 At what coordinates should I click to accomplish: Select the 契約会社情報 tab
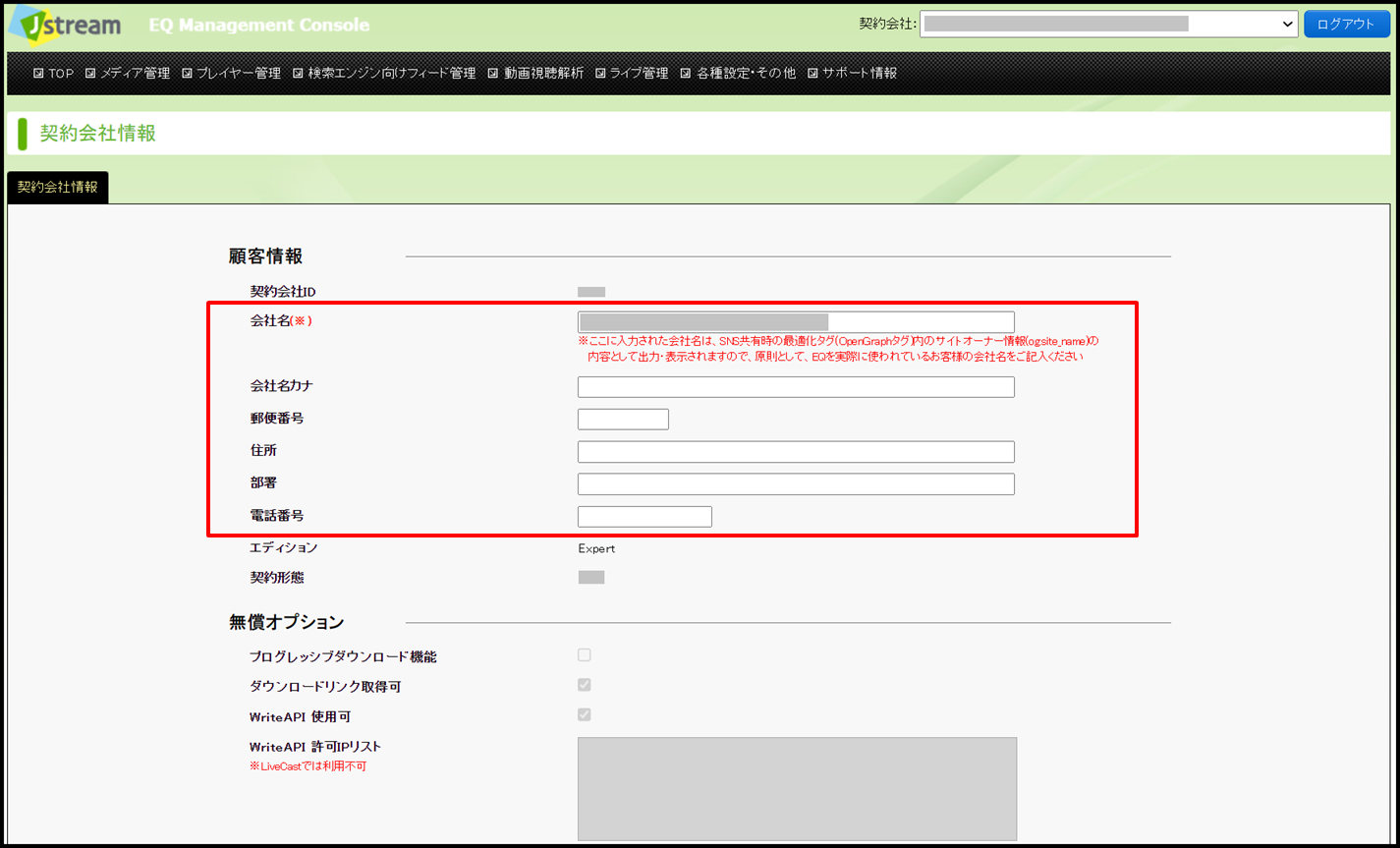point(58,187)
